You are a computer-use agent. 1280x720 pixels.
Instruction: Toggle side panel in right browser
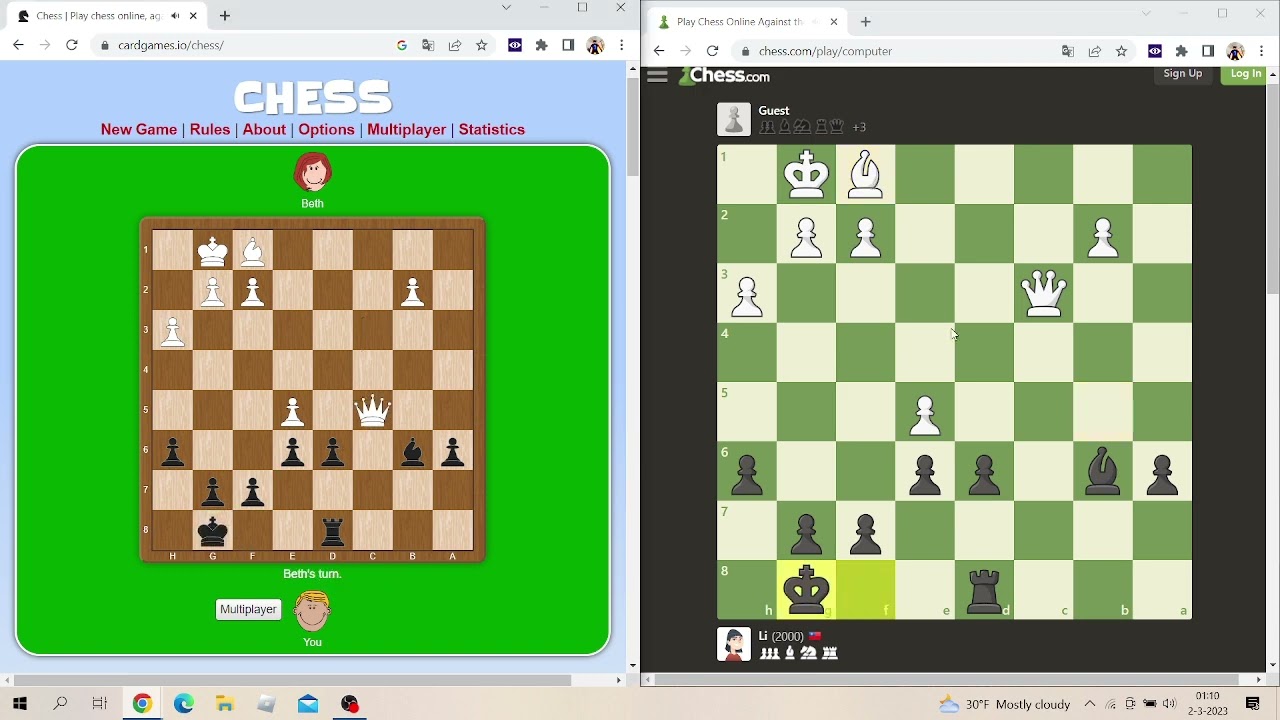1208,51
